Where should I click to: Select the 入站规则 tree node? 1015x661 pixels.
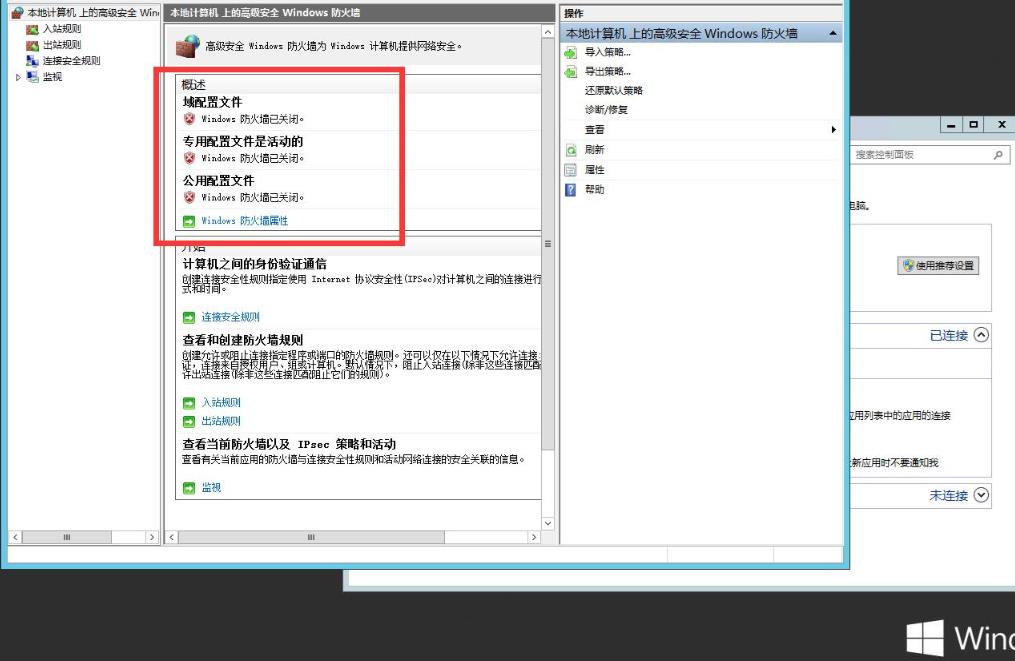click(x=61, y=28)
